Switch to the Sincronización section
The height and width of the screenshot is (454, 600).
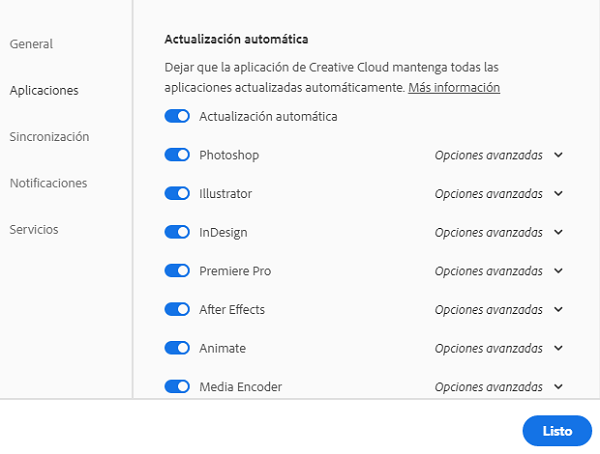(49, 136)
